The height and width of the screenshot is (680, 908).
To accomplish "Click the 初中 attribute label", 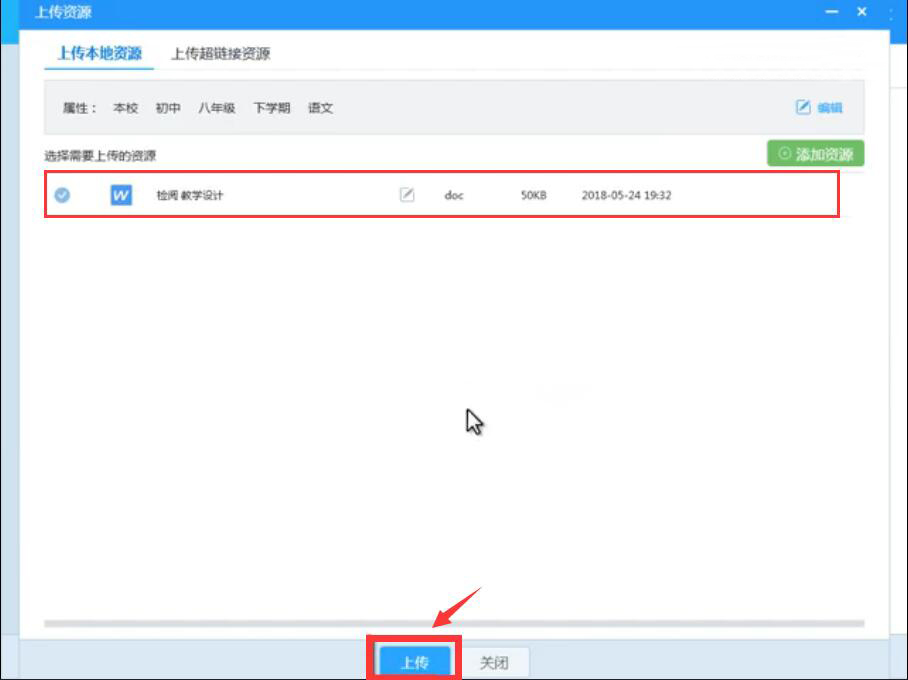I will point(168,108).
